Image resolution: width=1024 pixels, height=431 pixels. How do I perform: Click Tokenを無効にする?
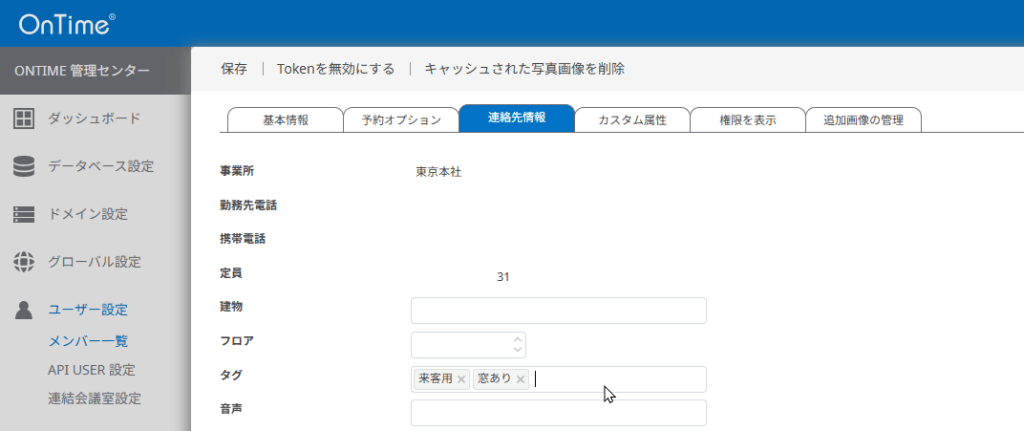click(335, 69)
